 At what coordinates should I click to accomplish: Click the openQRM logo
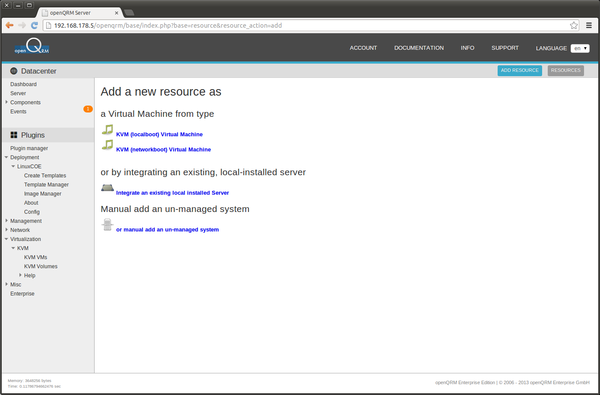click(32, 46)
